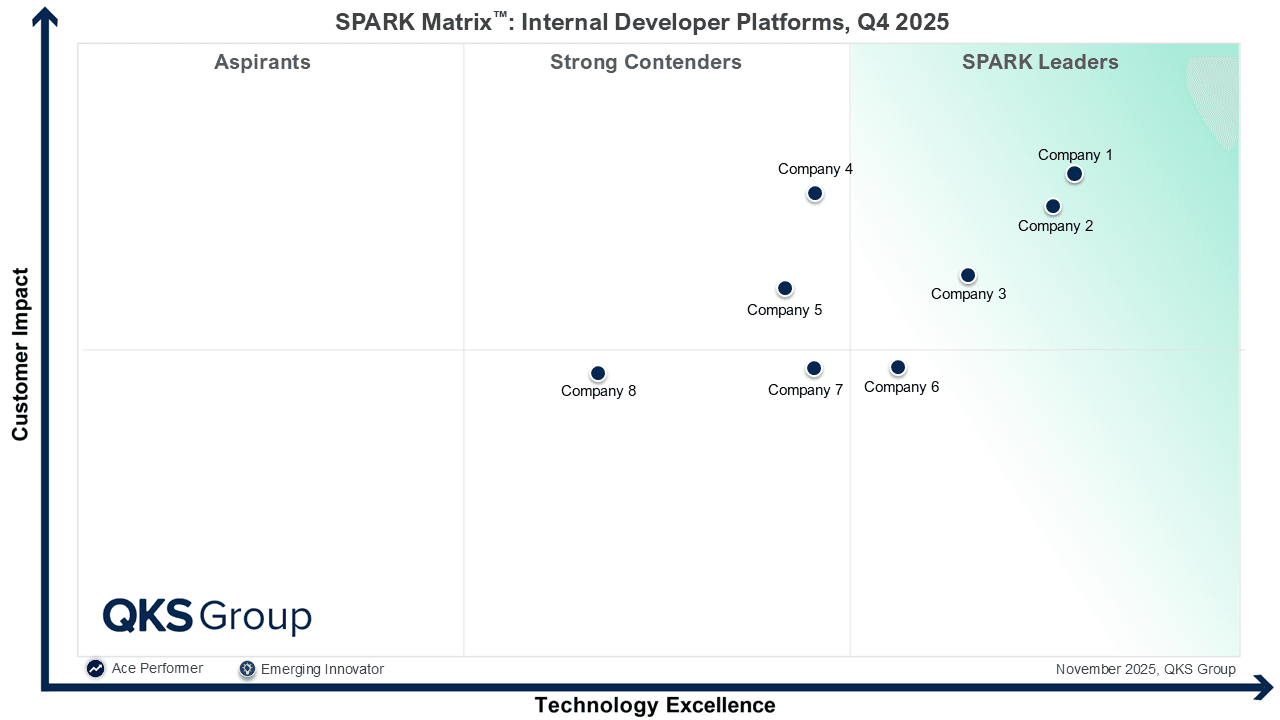
Task: Select the SPARK Leaders quadrant heading
Action: point(1040,62)
